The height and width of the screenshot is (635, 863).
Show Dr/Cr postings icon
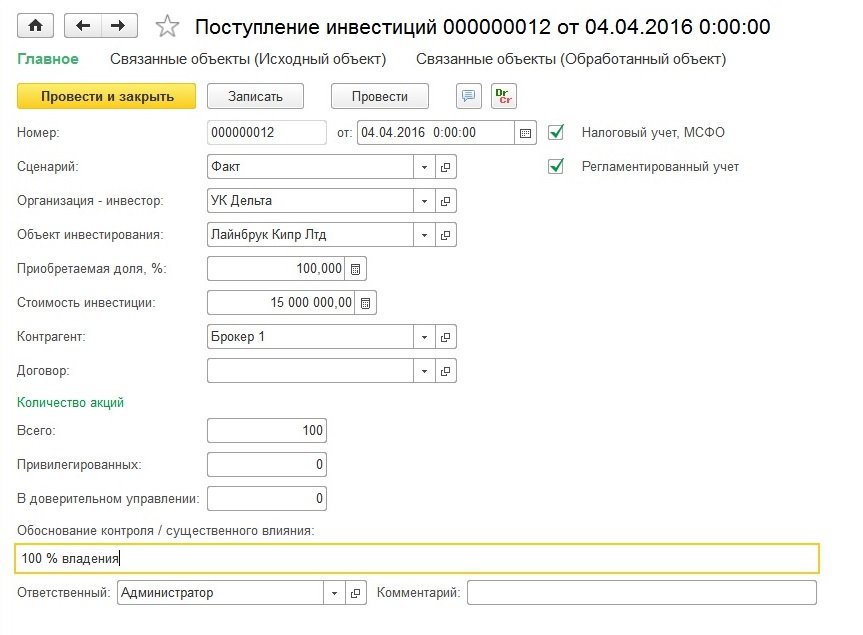(x=504, y=96)
